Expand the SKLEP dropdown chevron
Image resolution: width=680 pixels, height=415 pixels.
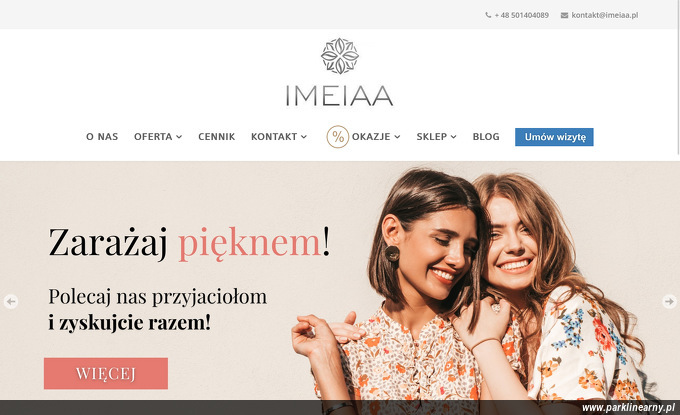tap(454, 137)
